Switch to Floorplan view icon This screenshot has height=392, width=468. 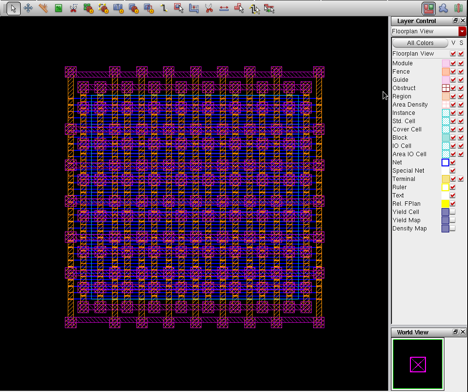(x=428, y=8)
